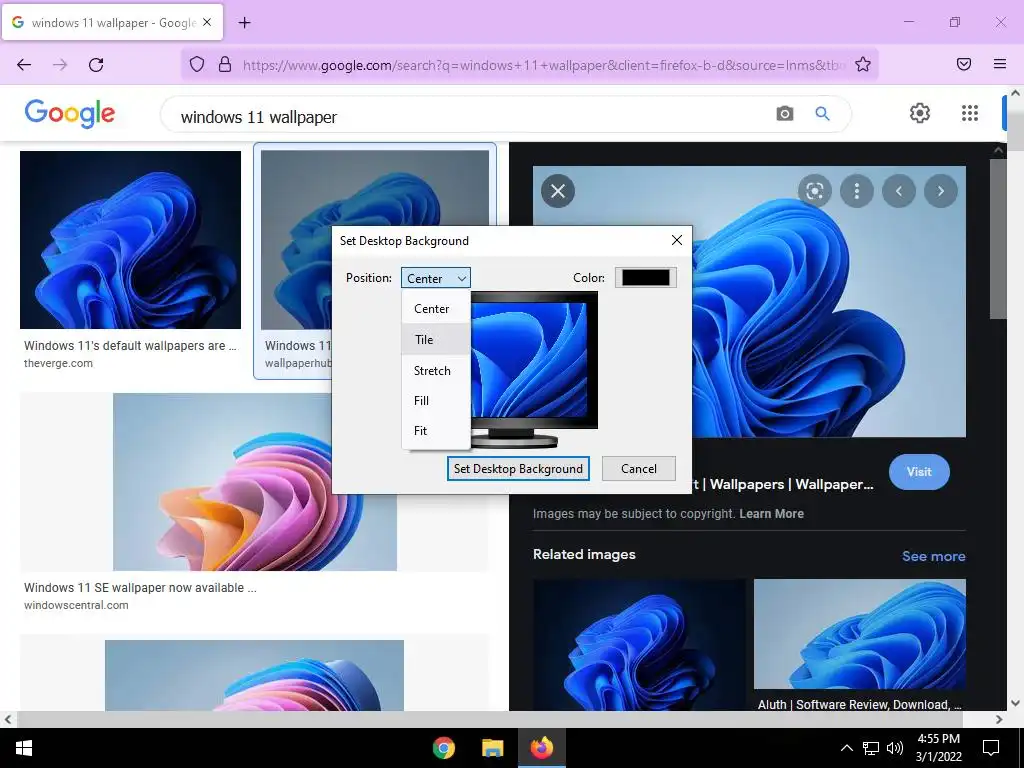1024x768 pixels.
Task: Click the blue magnifier search icon
Action: tap(822, 114)
